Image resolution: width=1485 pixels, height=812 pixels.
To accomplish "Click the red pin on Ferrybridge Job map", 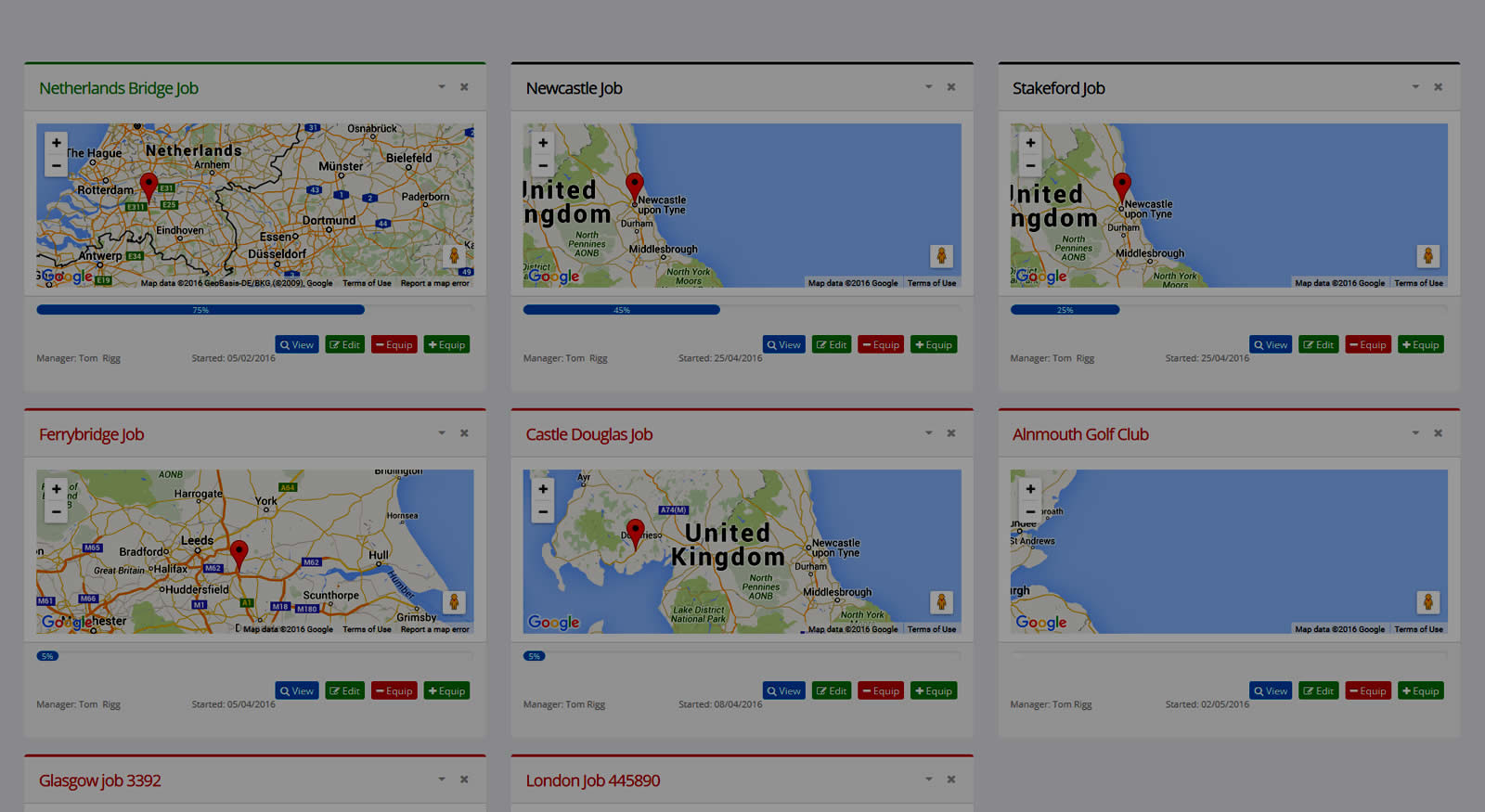I will [239, 555].
